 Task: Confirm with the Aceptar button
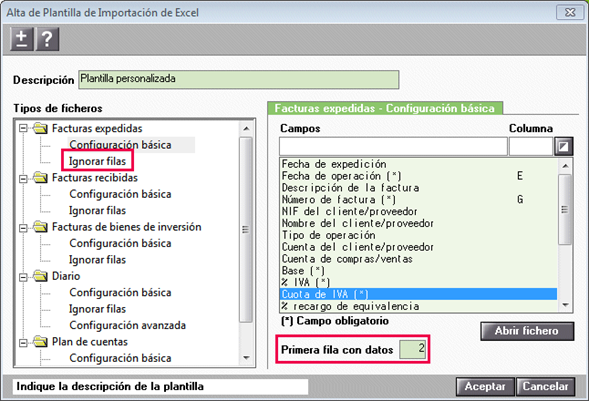485,386
